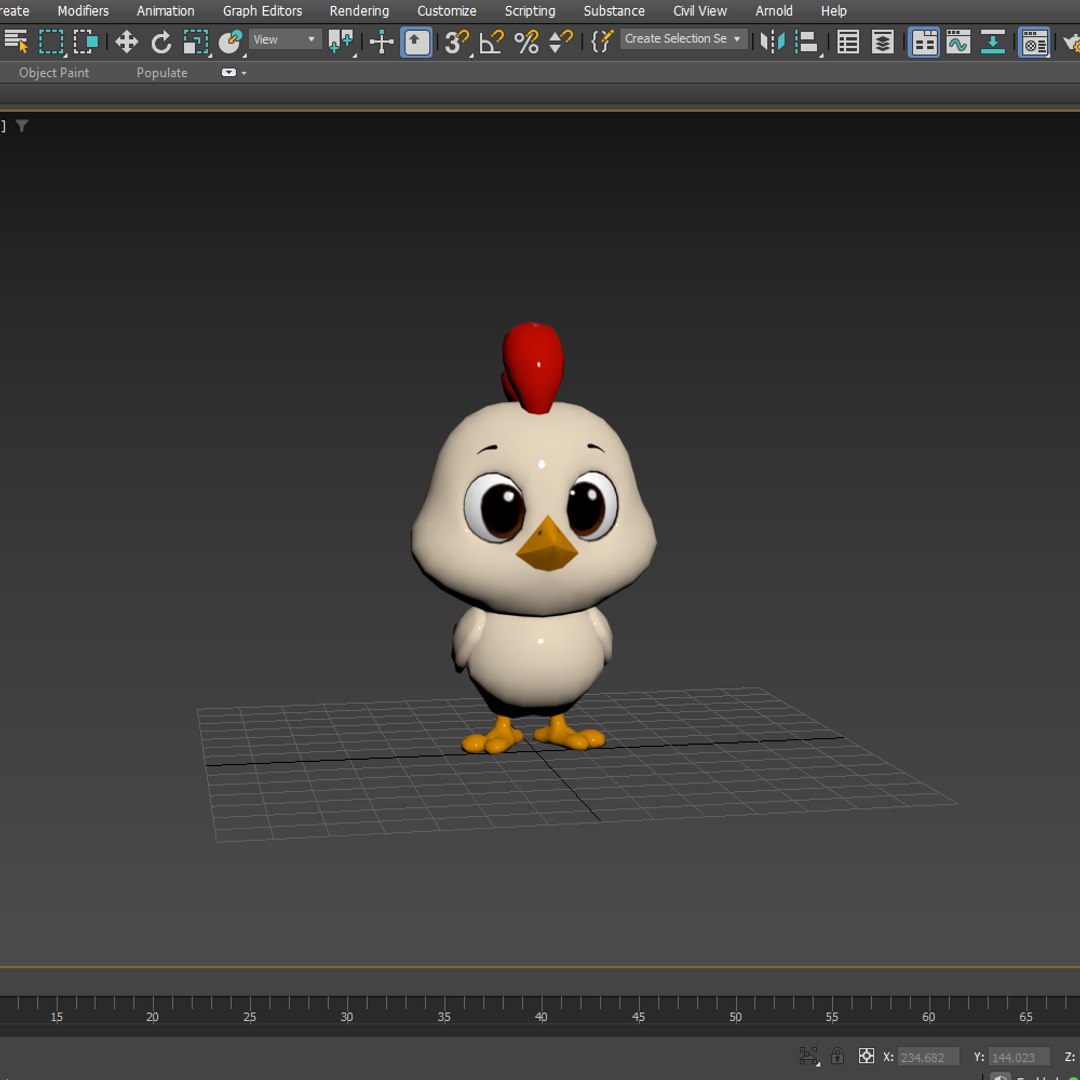This screenshot has height=1080, width=1080.
Task: Click the X coordinate field 234.682
Action: (x=928, y=1057)
